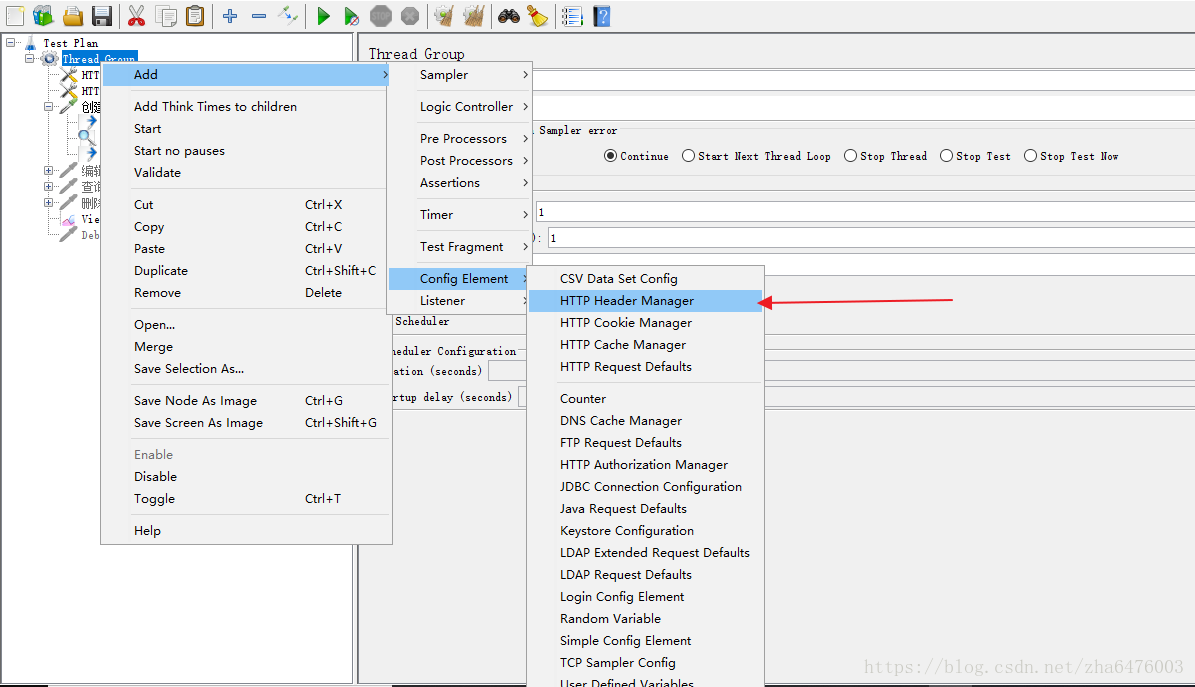Open the Function Helper list icon
The width and height of the screenshot is (1195, 687).
click(x=572, y=15)
